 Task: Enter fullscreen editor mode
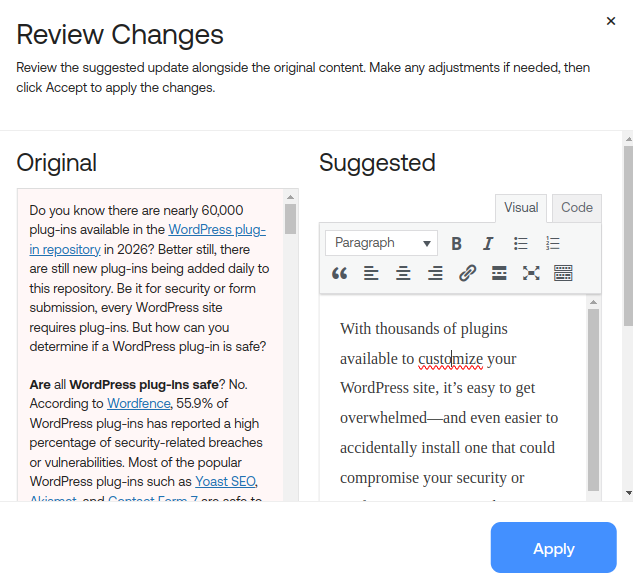coord(531,273)
